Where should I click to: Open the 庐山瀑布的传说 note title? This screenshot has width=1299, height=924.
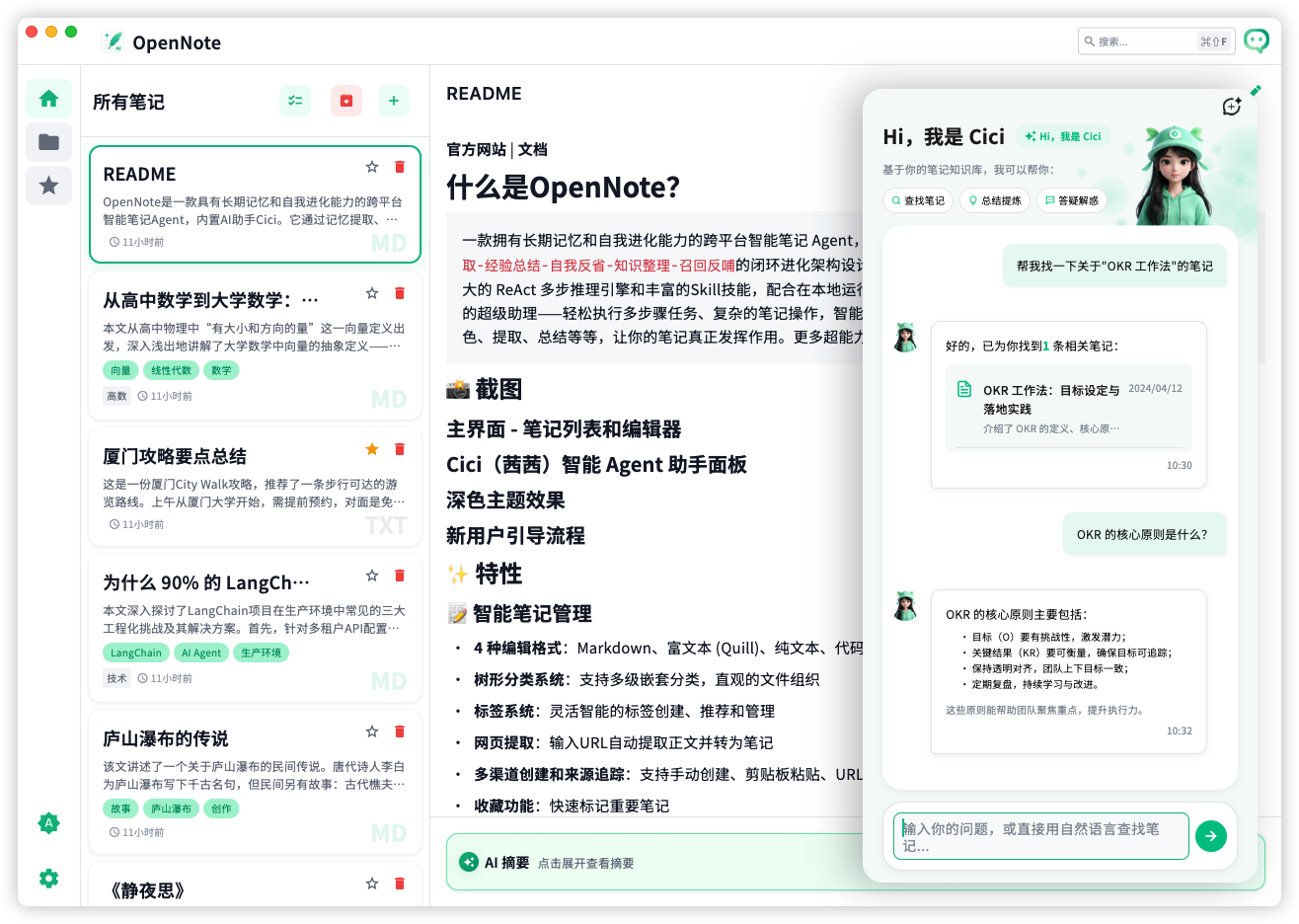click(x=166, y=738)
